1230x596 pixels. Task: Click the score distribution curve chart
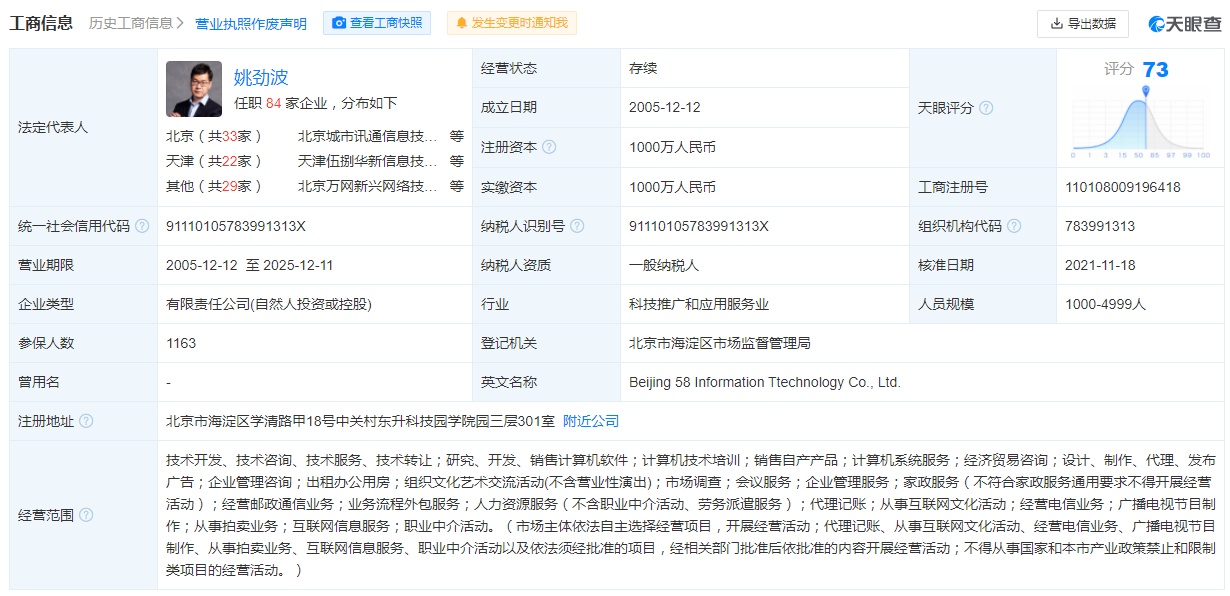click(x=1140, y=125)
